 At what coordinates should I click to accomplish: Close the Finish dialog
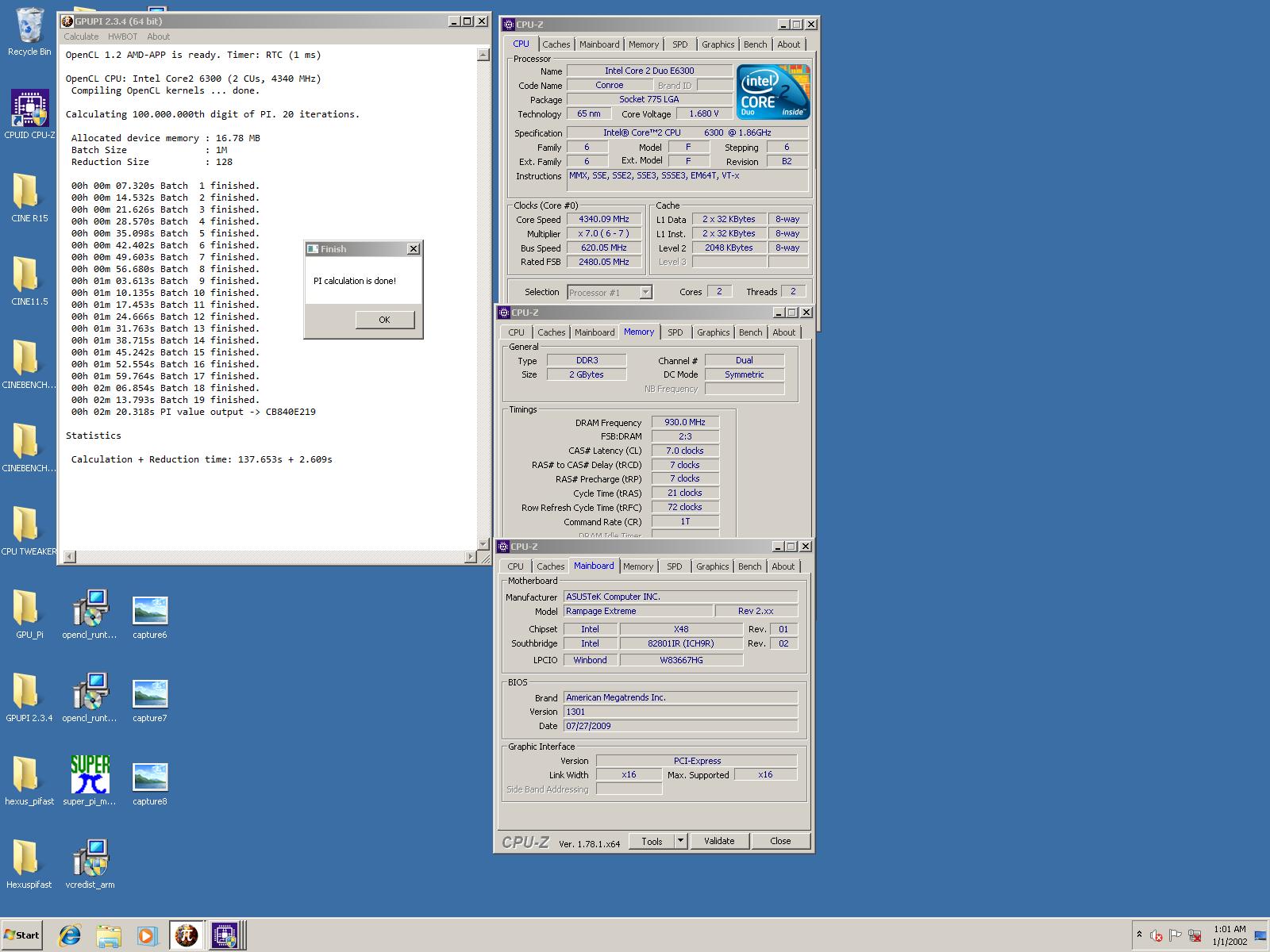[413, 249]
